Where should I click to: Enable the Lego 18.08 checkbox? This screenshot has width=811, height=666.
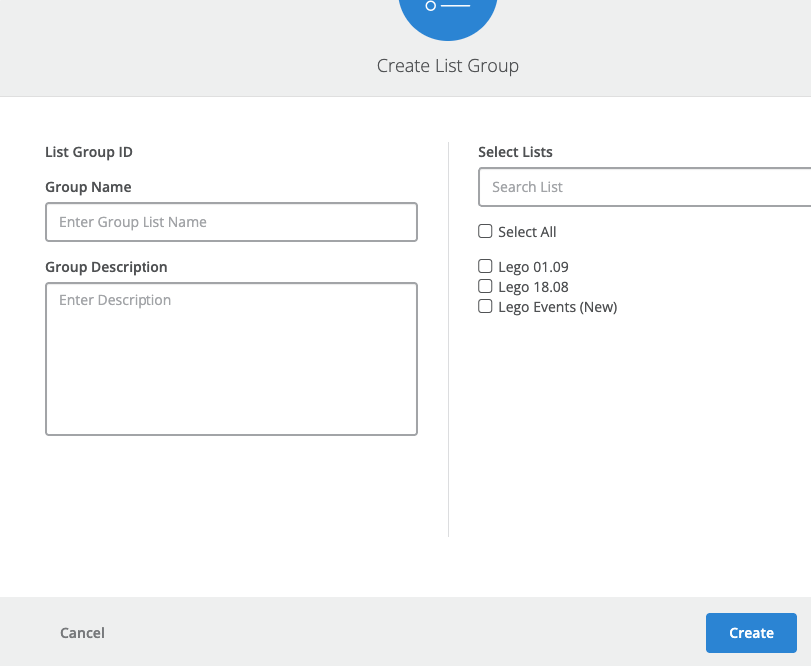point(485,286)
